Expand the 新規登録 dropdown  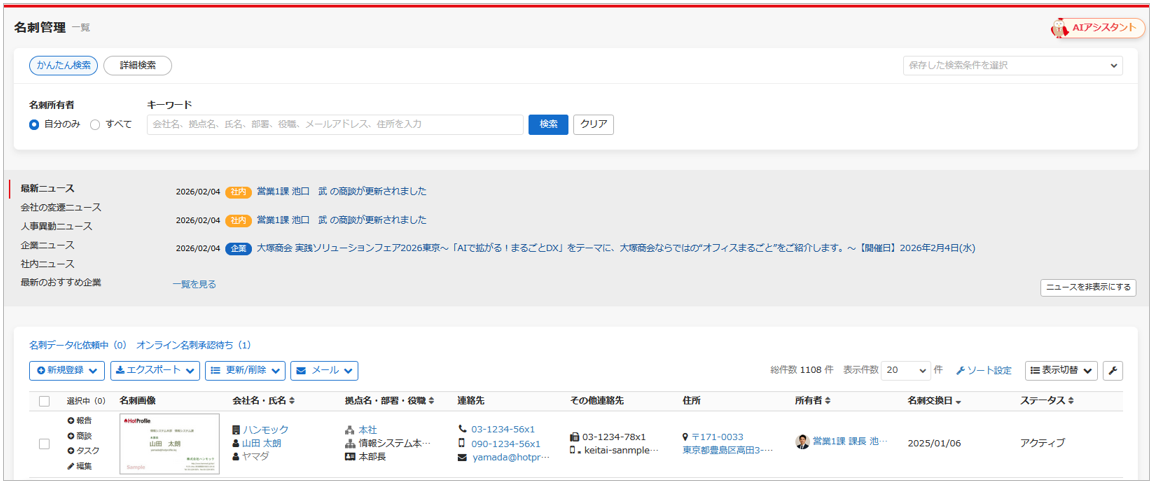(67, 370)
